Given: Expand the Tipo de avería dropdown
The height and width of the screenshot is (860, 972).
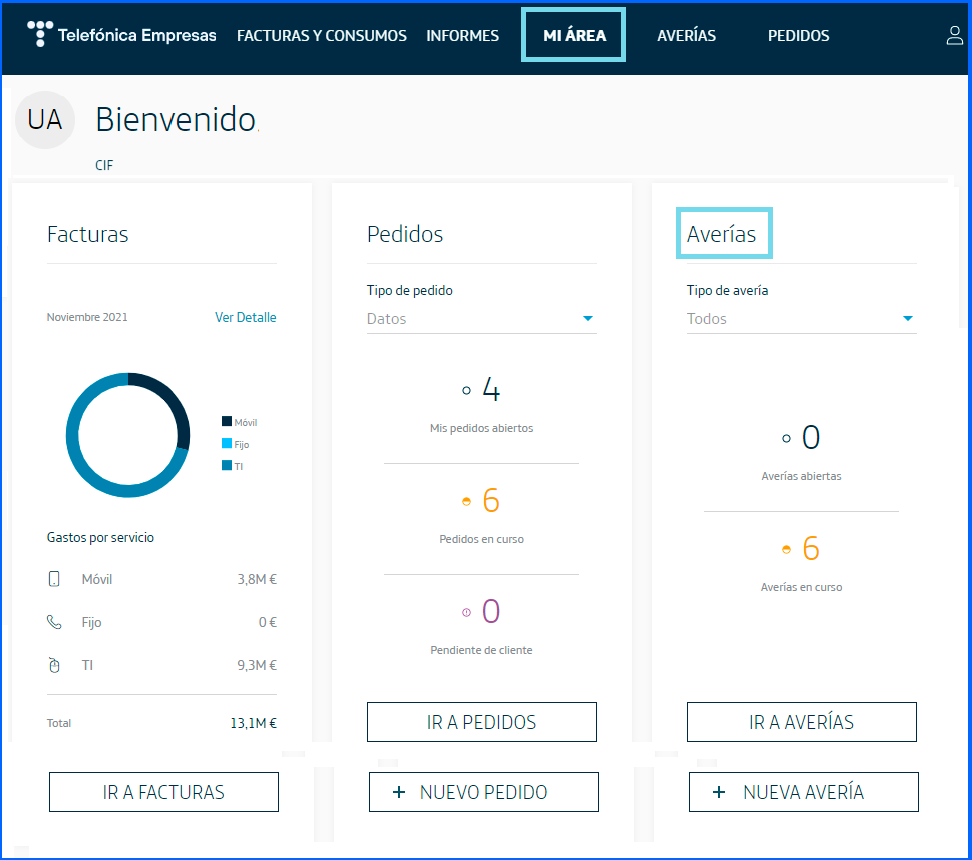Looking at the screenshot, I should [x=908, y=319].
